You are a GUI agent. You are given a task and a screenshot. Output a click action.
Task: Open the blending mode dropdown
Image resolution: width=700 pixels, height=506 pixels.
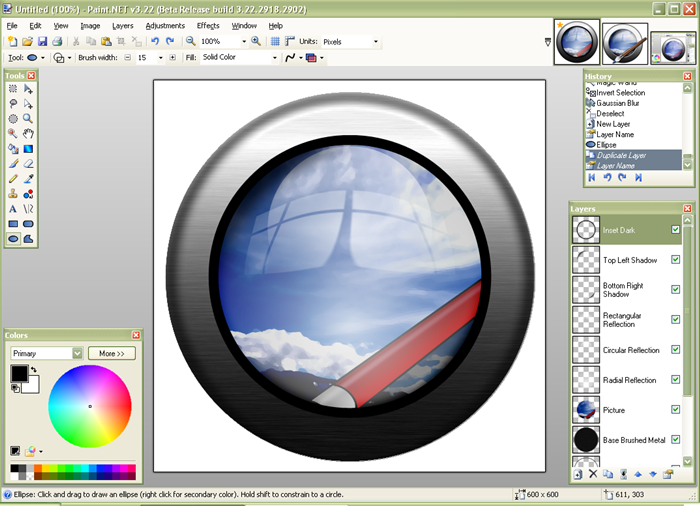coord(321,58)
